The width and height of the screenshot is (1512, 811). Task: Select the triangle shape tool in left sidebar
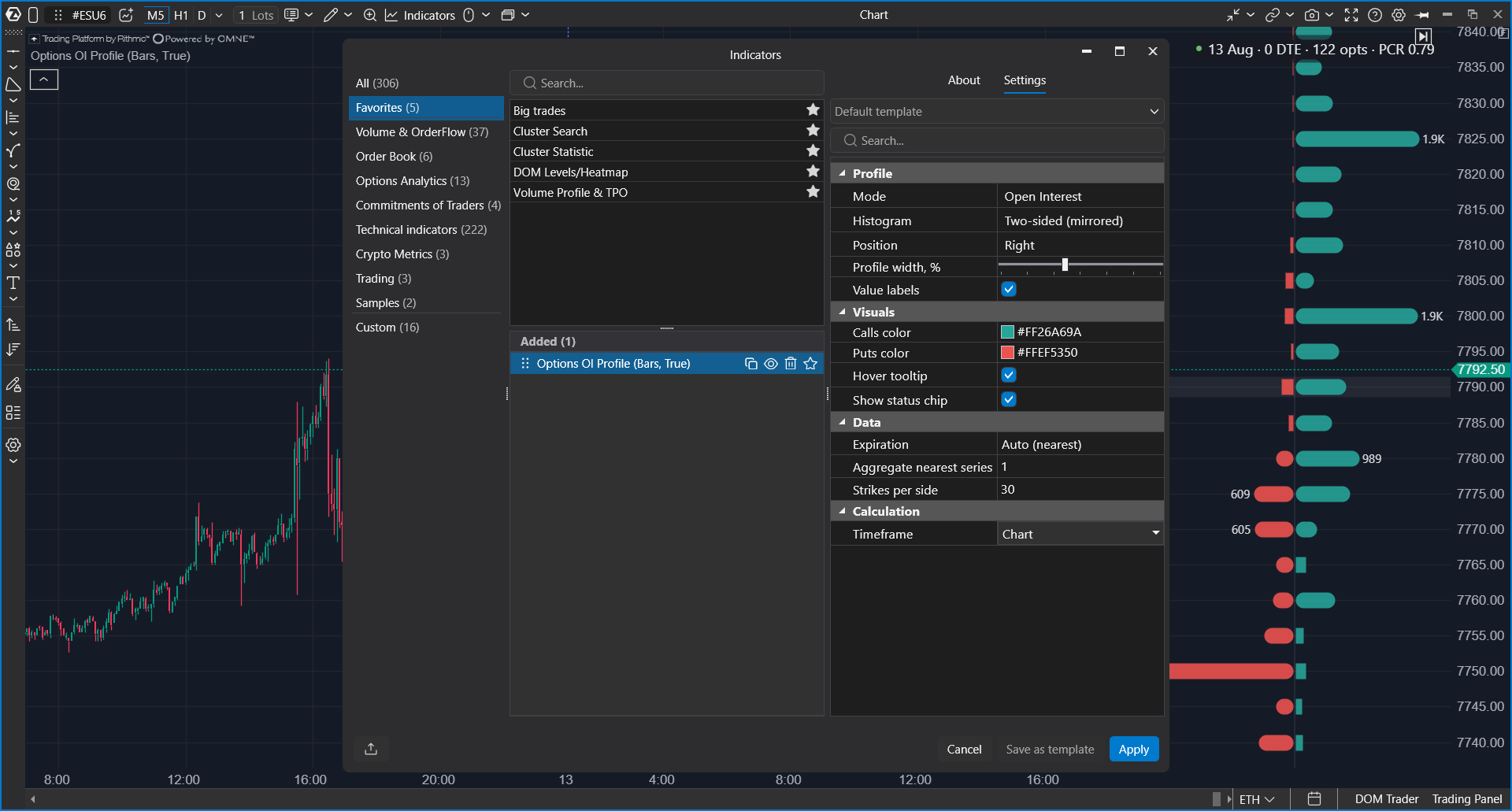click(13, 84)
